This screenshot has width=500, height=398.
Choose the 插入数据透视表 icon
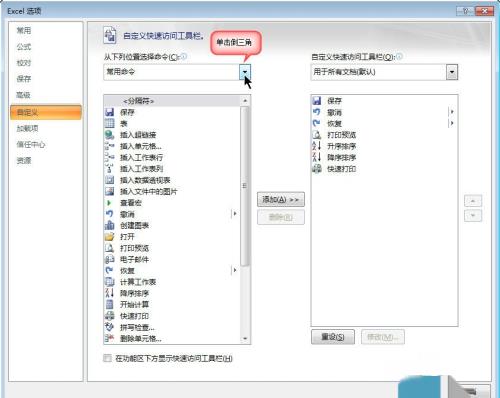pyautogui.click(x=109, y=180)
